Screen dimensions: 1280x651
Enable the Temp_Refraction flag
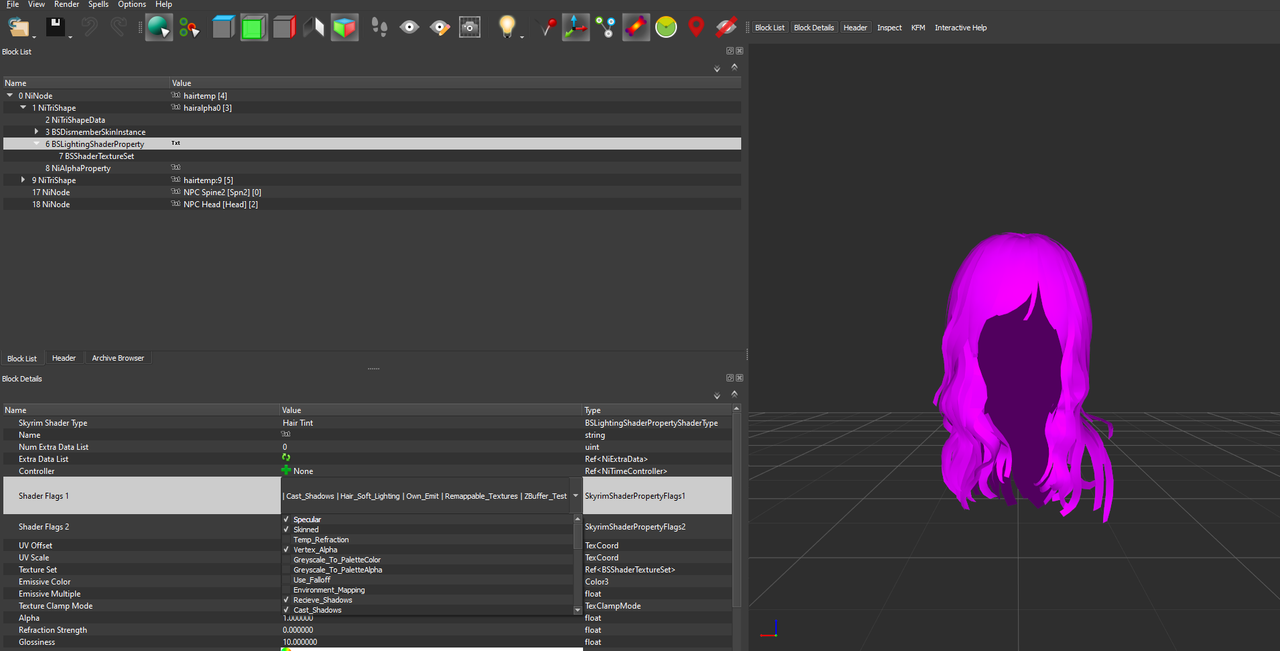pos(321,540)
